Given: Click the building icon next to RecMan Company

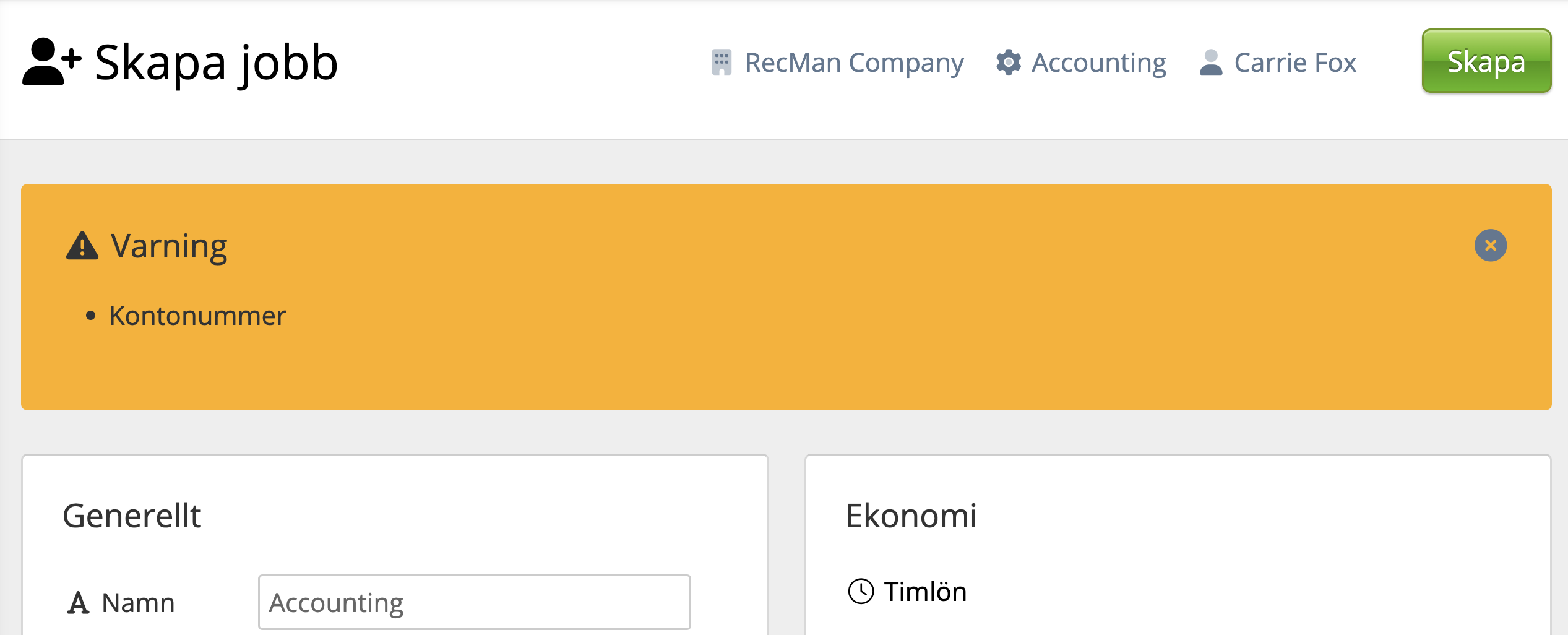Looking at the screenshot, I should point(722,63).
